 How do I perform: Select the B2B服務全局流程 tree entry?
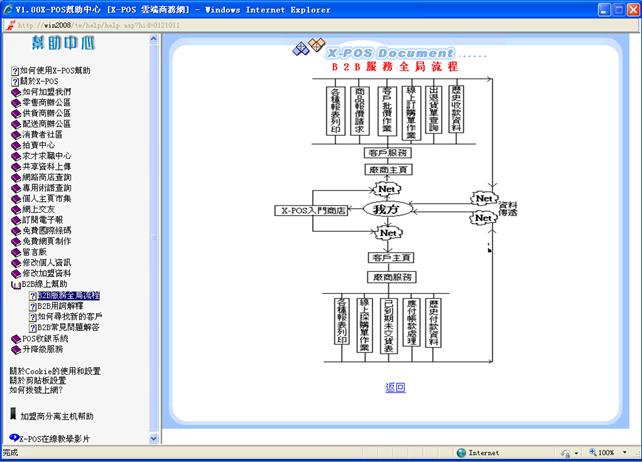[69, 296]
